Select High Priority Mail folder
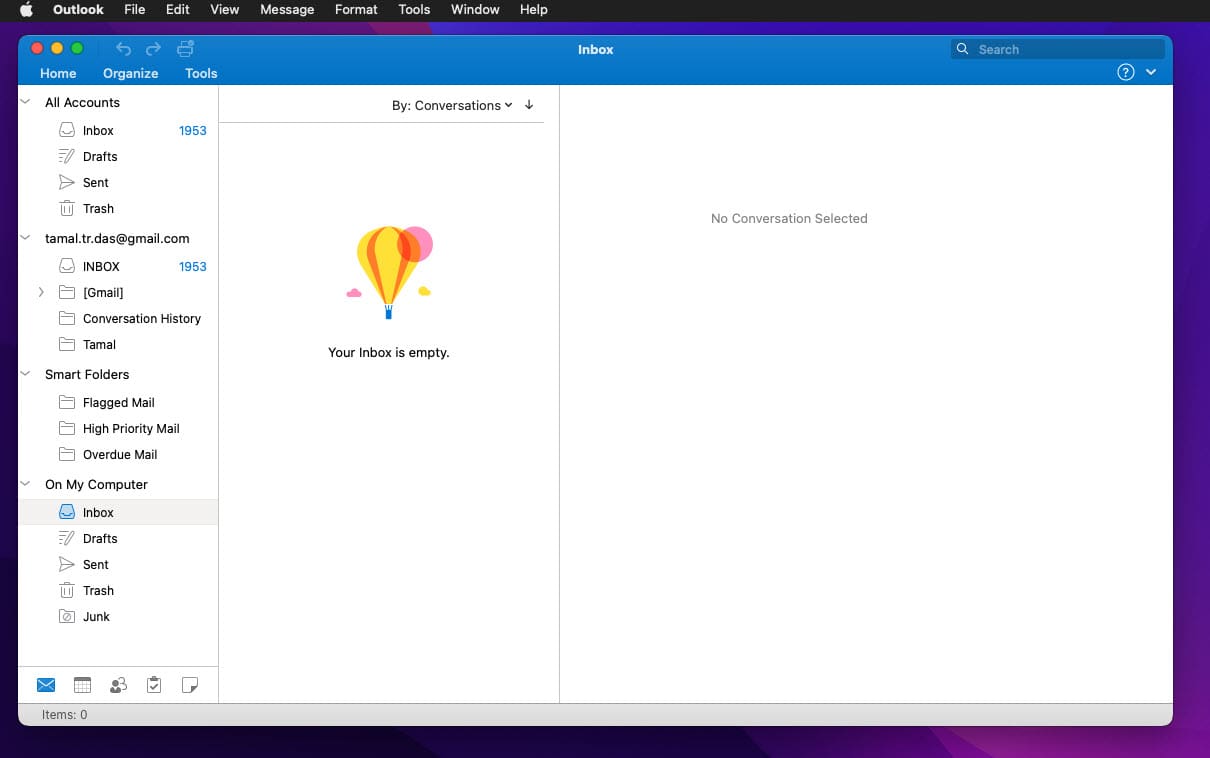The height and width of the screenshot is (758, 1210). pyautogui.click(x=131, y=428)
